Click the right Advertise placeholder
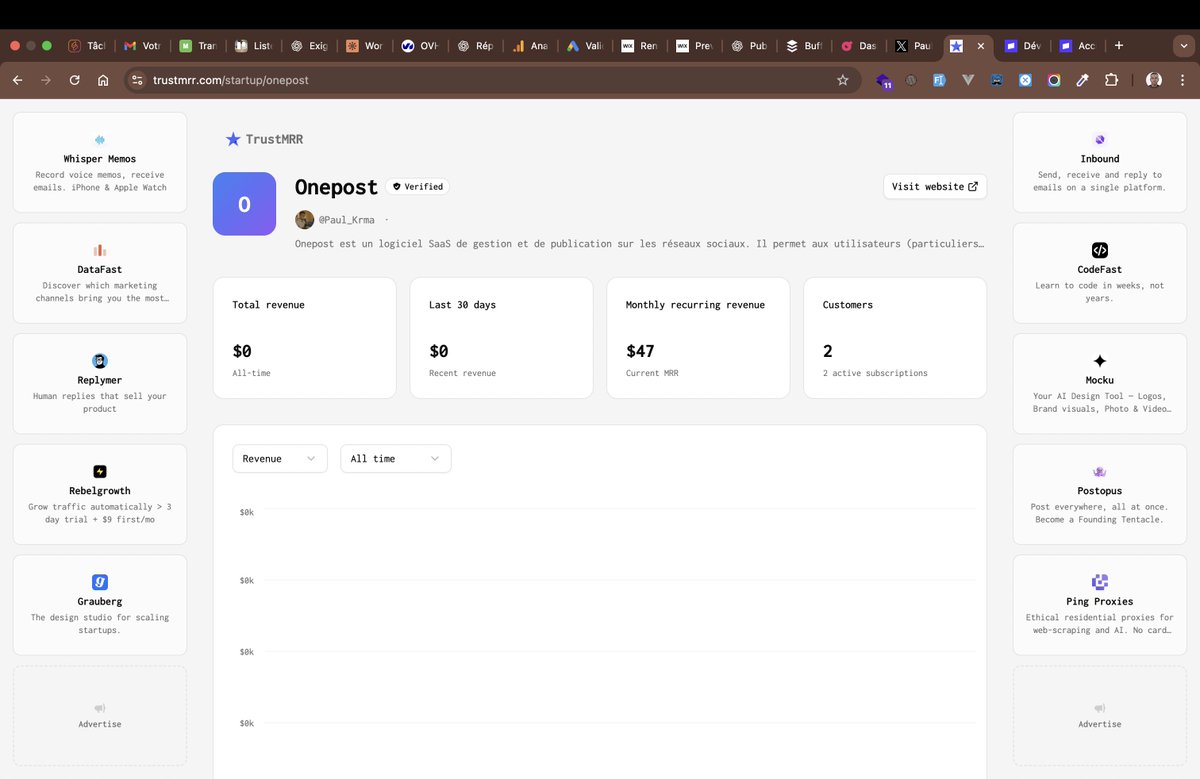 click(x=1100, y=716)
